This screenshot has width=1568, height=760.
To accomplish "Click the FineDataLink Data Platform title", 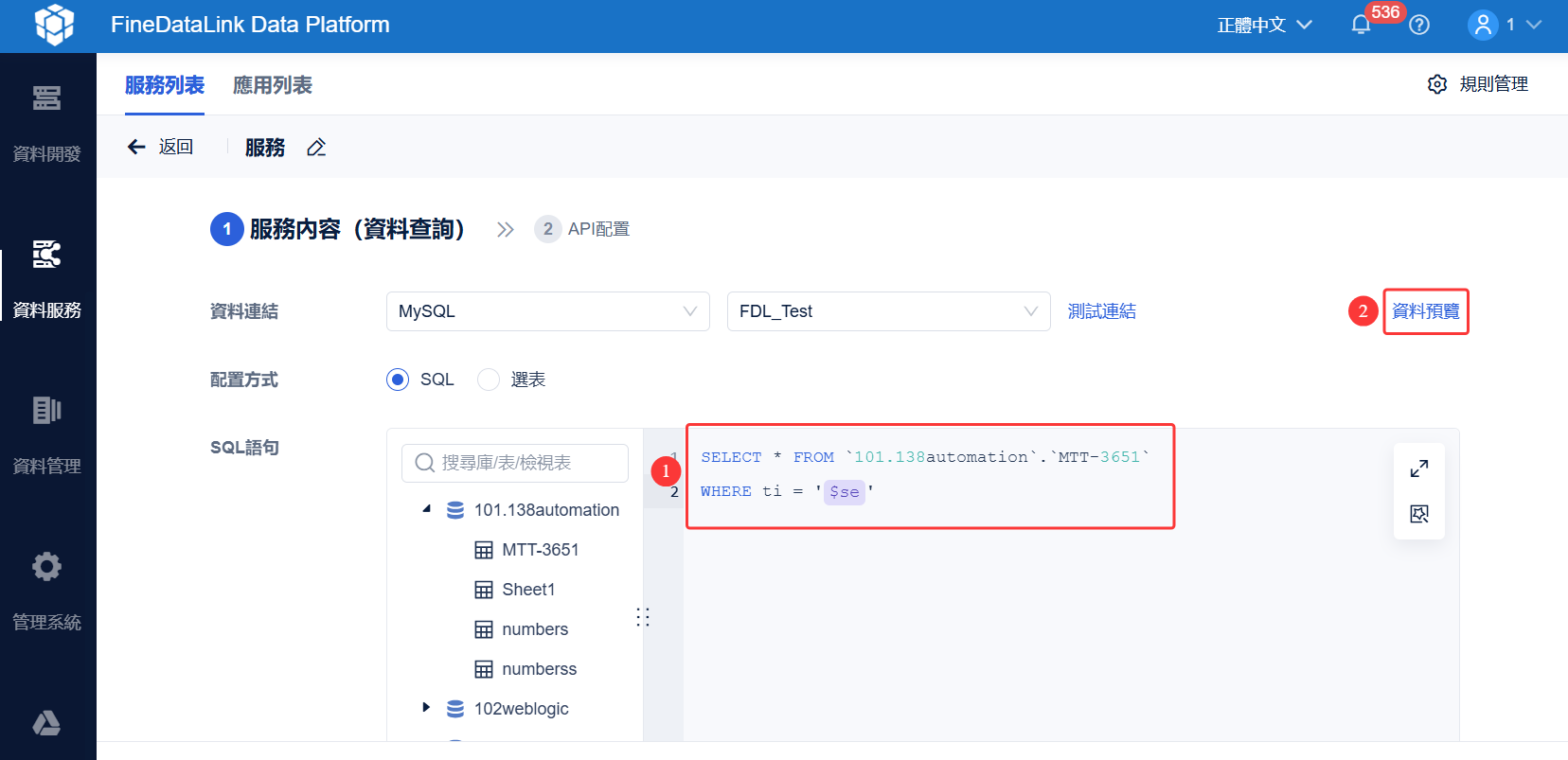I will (250, 25).
